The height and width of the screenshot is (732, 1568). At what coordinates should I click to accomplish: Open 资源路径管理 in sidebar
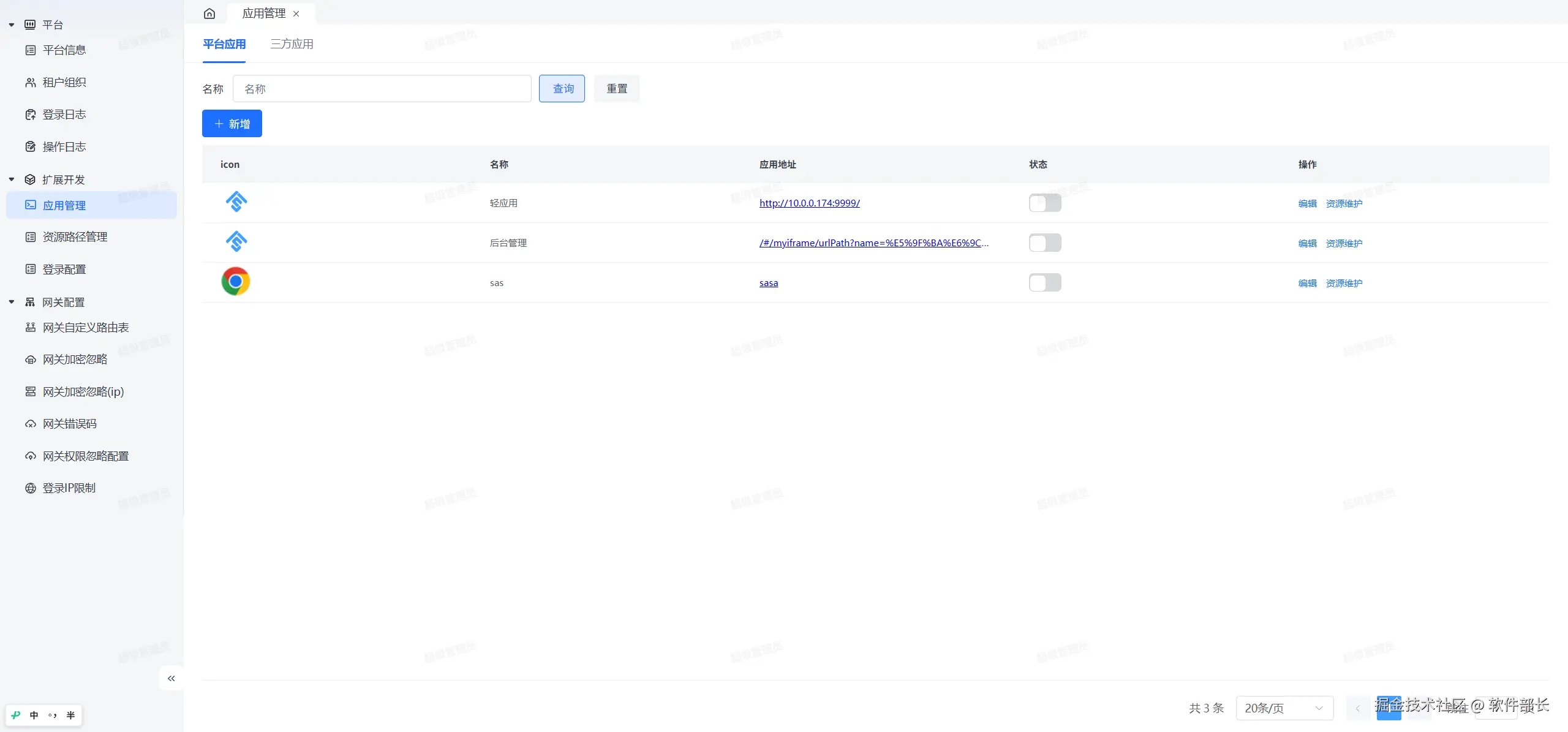tap(75, 237)
